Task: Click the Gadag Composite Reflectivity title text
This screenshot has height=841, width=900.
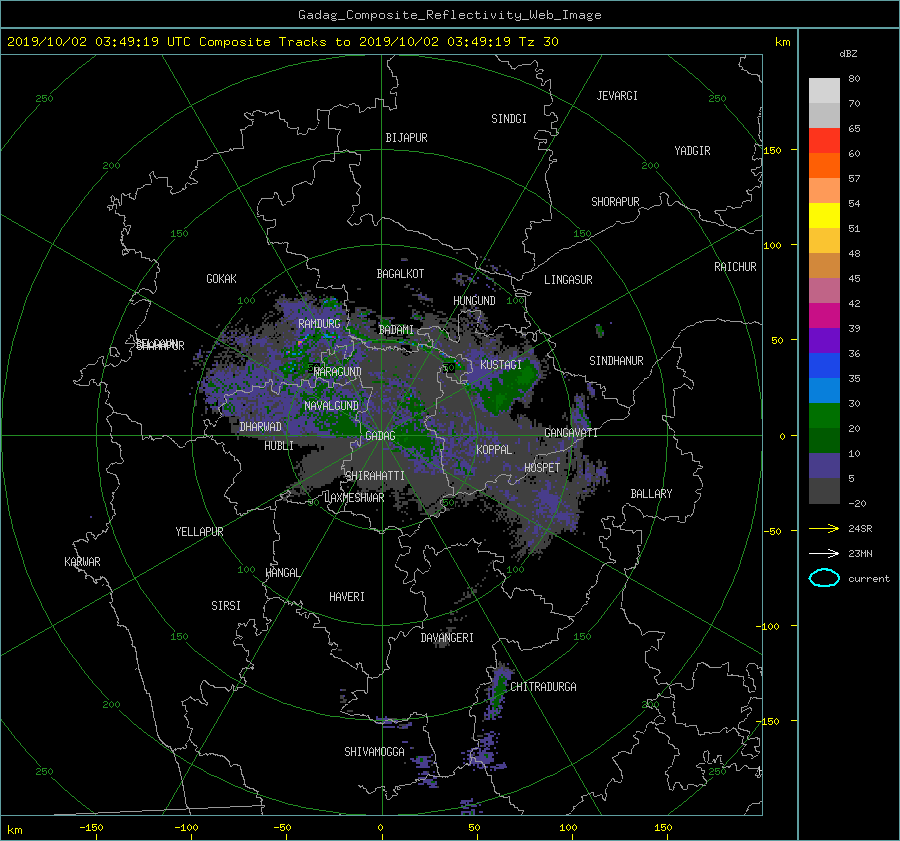Action: click(x=449, y=15)
